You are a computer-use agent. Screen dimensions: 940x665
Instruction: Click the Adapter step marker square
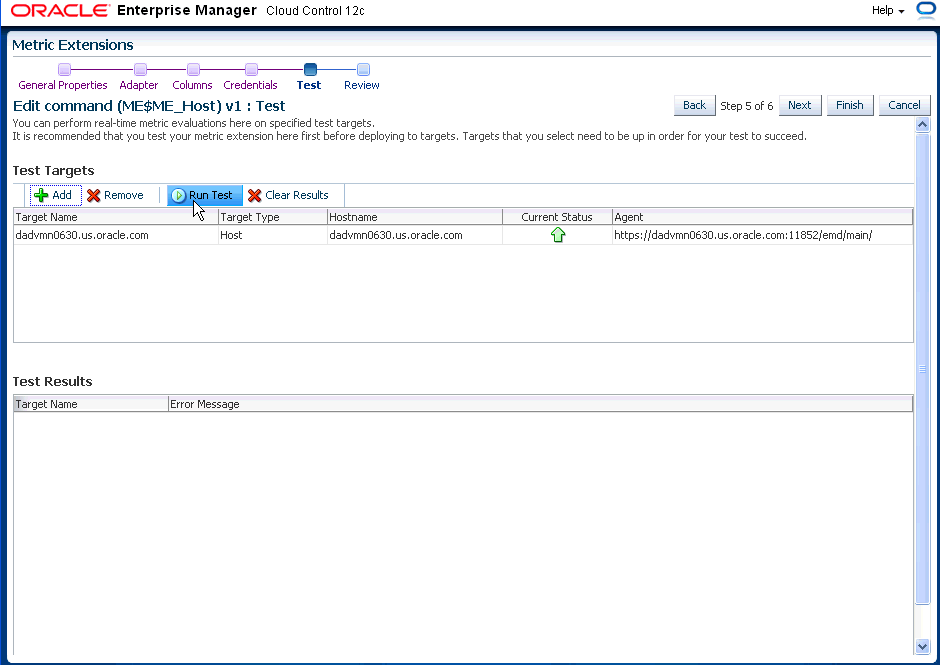140,70
